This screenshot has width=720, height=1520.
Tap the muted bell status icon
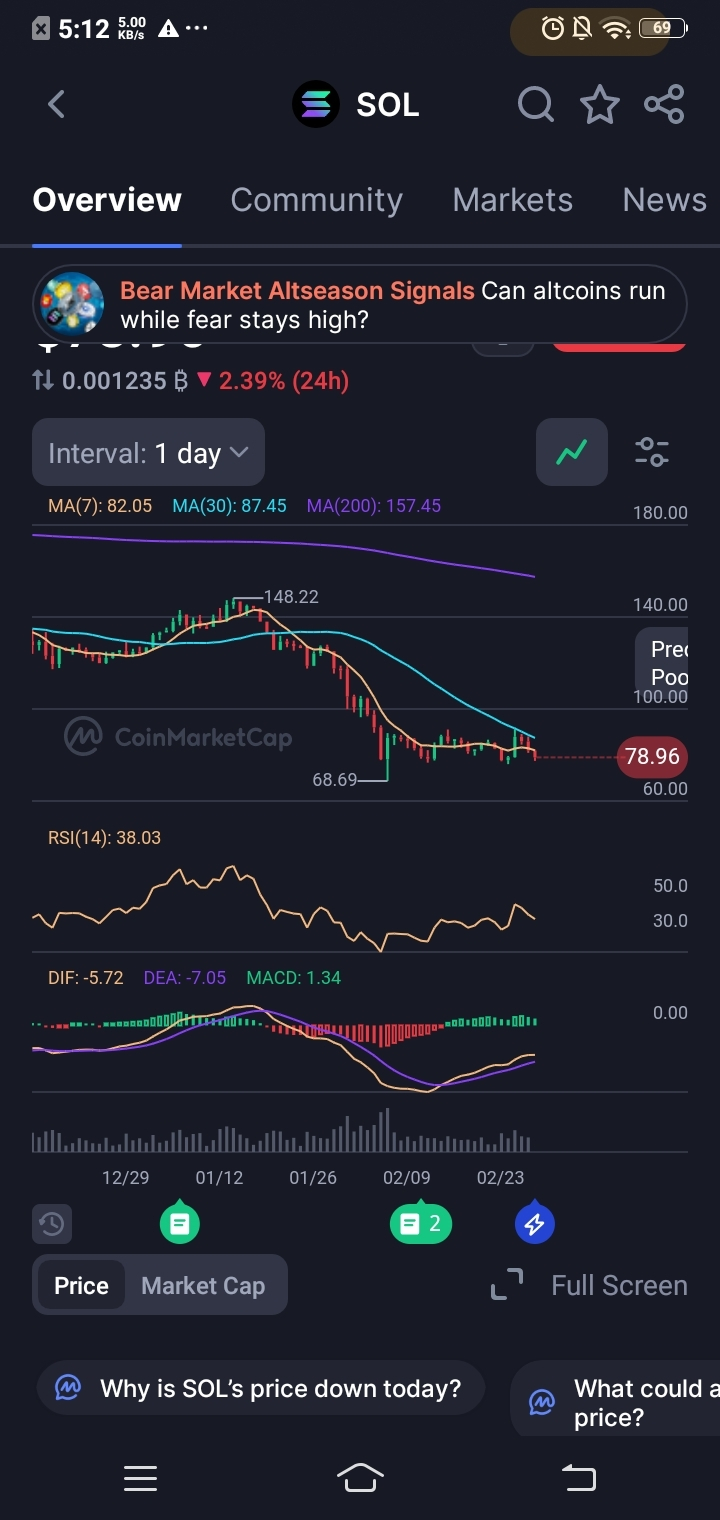tap(582, 29)
